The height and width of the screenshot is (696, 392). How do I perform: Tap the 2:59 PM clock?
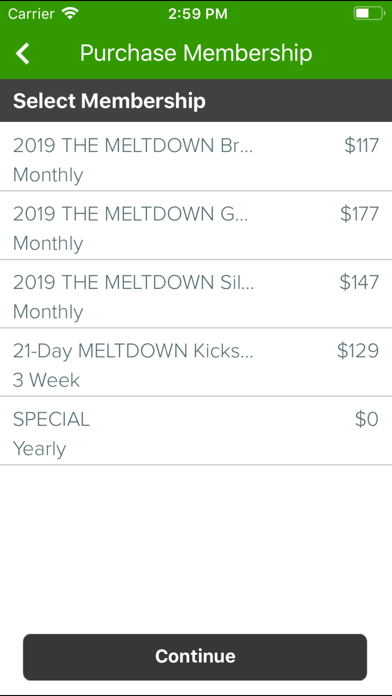click(198, 14)
